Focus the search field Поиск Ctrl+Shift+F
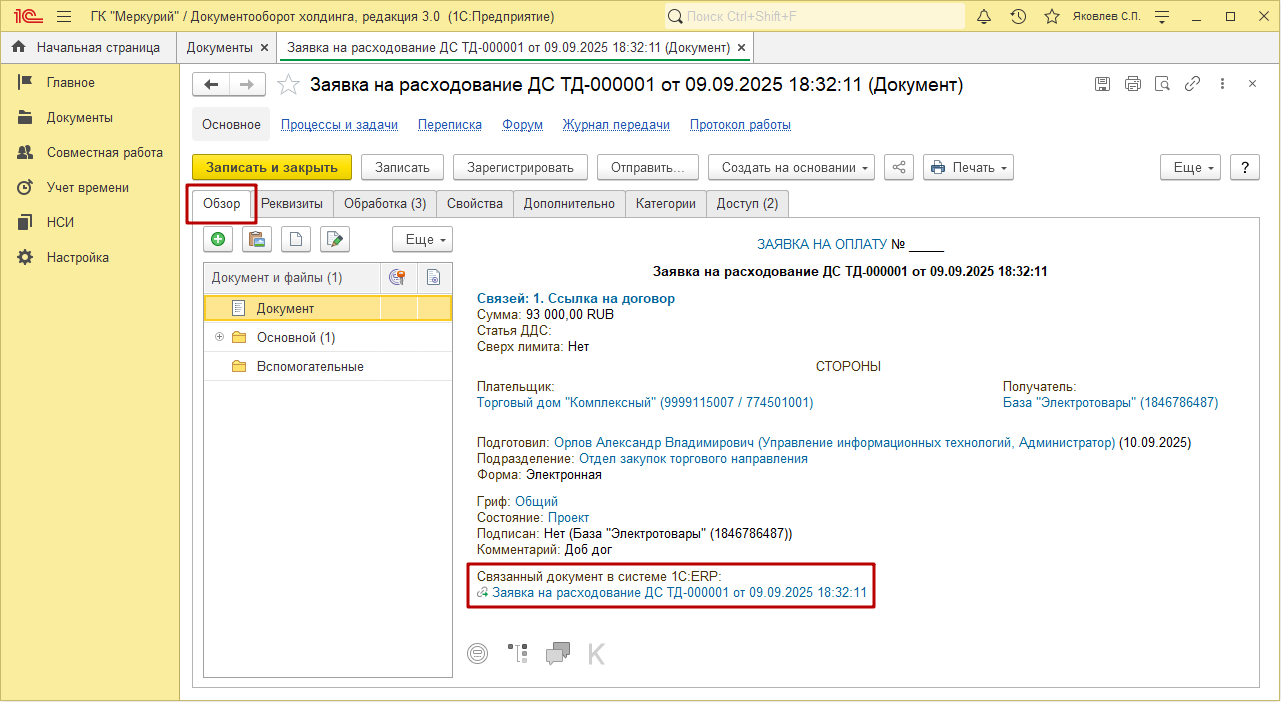 tap(814, 16)
